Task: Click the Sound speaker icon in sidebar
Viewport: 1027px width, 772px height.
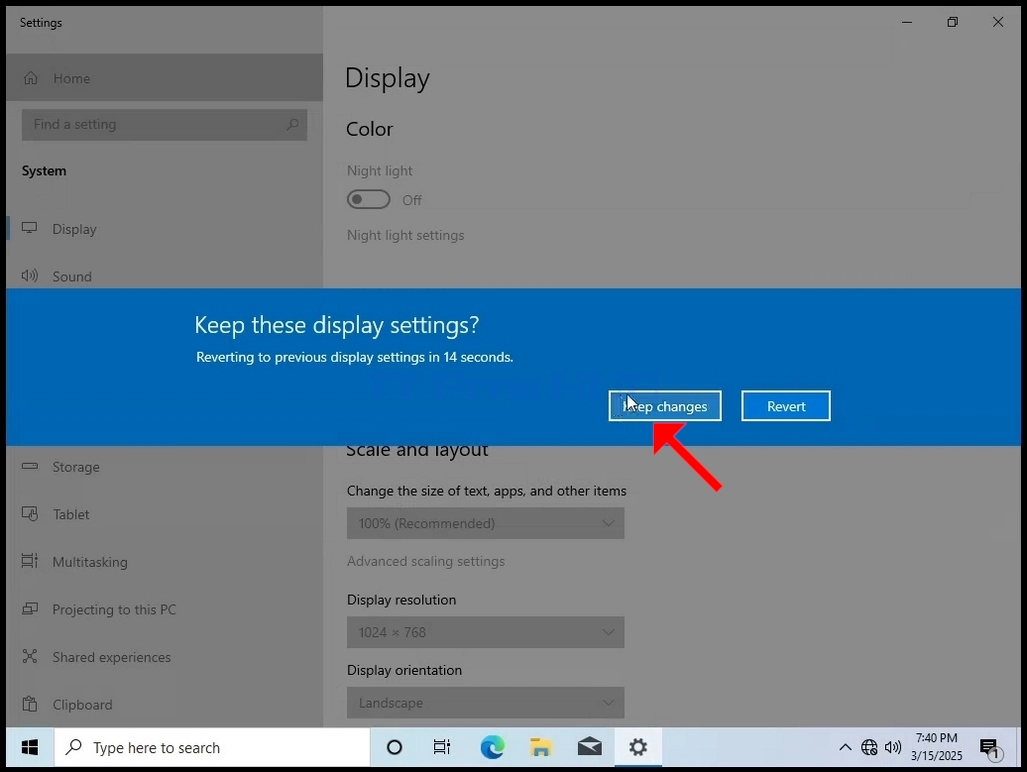Action: click(x=29, y=276)
